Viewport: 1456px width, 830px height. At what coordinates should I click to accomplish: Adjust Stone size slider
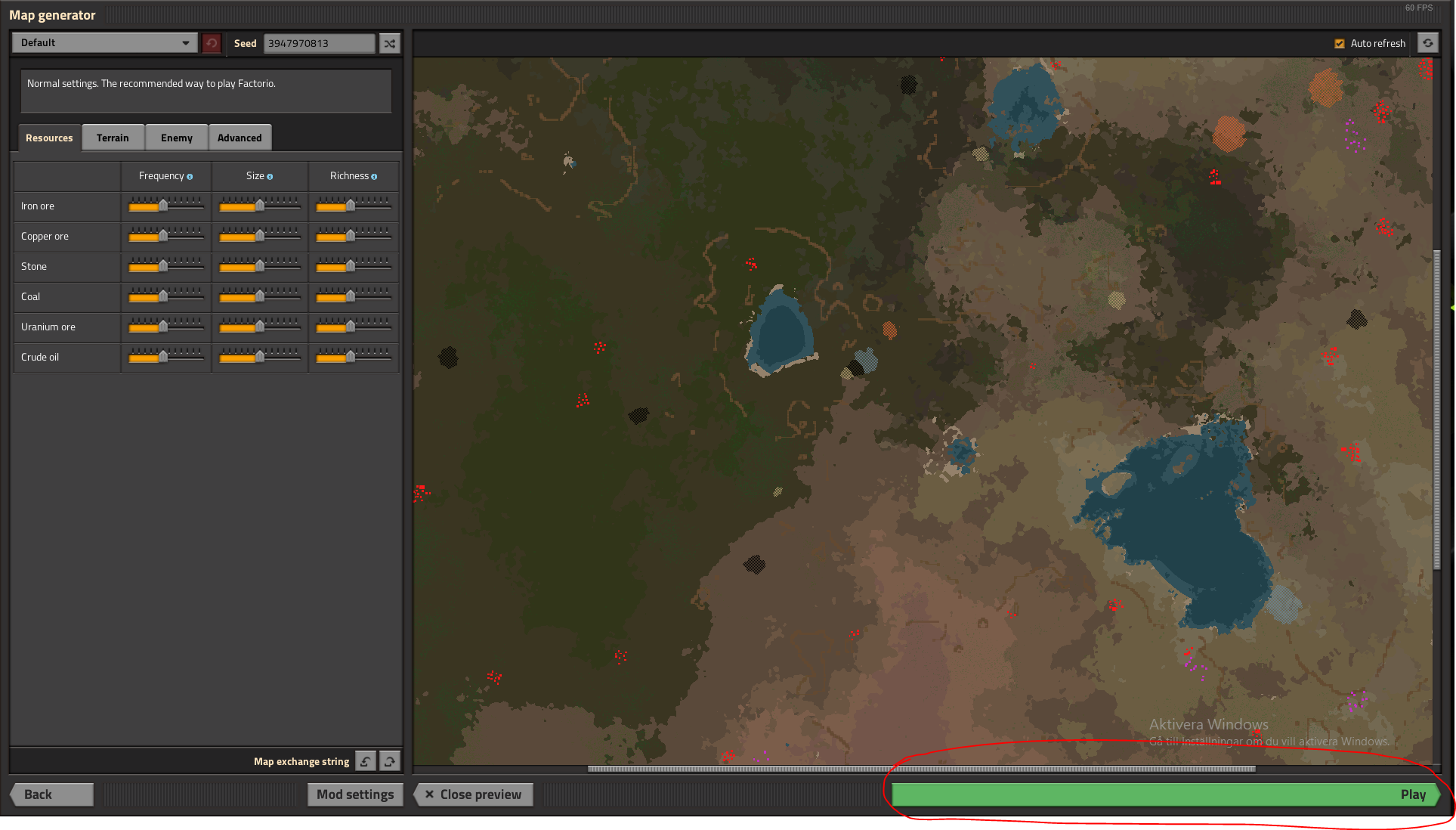(x=259, y=266)
